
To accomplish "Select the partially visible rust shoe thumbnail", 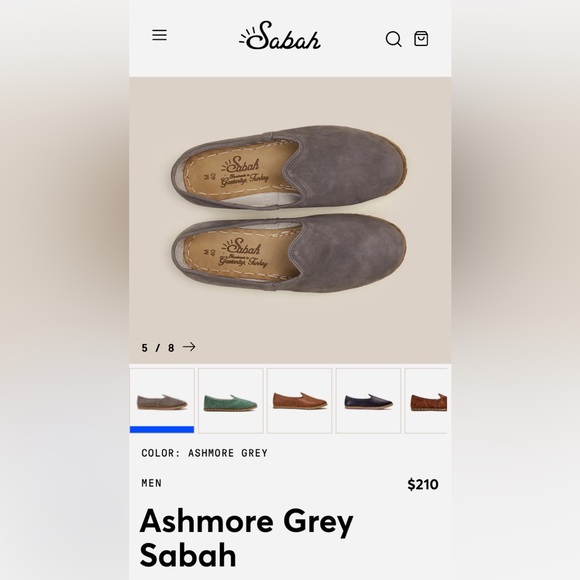I will [x=426, y=401].
